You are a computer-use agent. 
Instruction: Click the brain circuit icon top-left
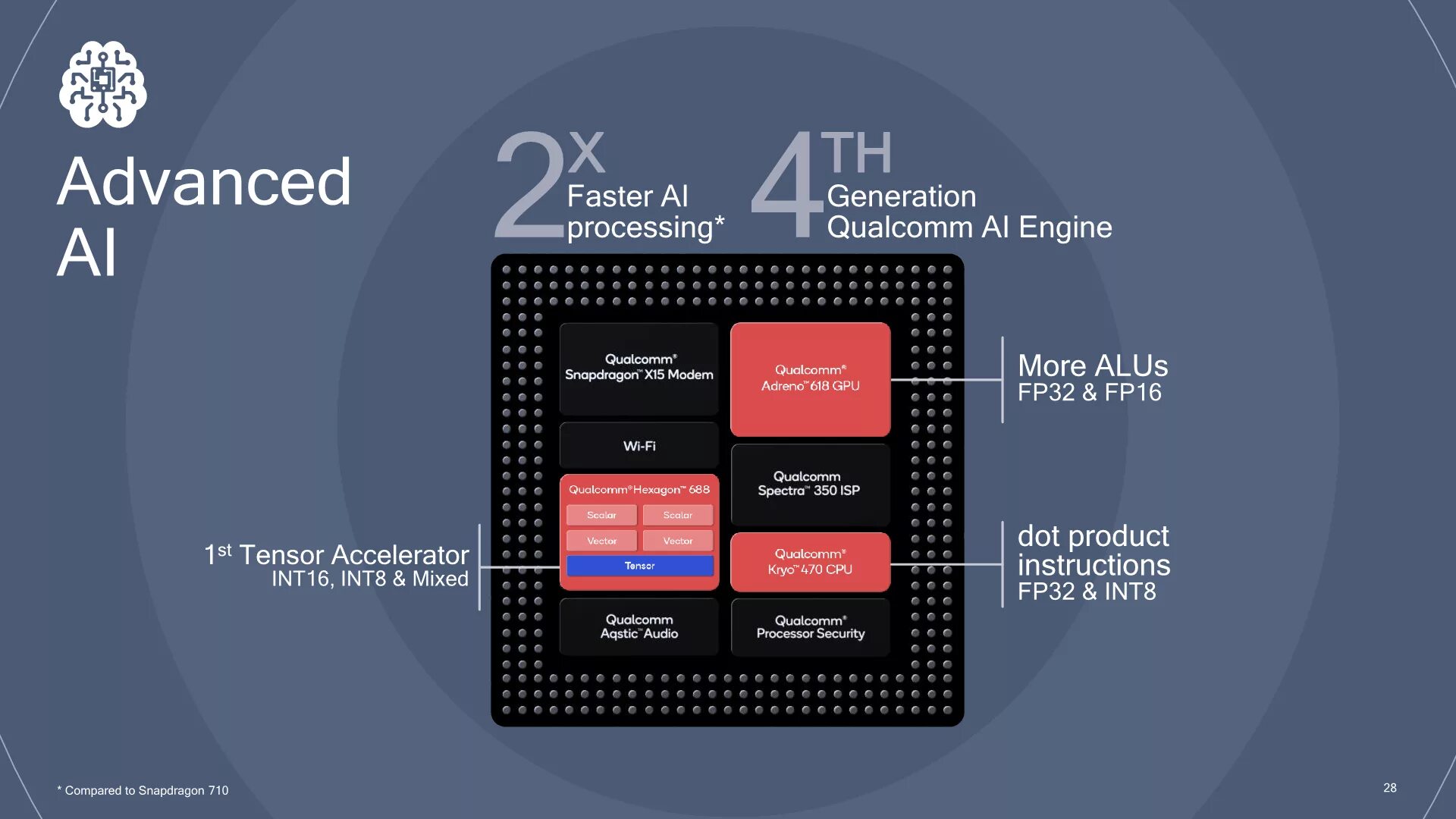(x=103, y=89)
